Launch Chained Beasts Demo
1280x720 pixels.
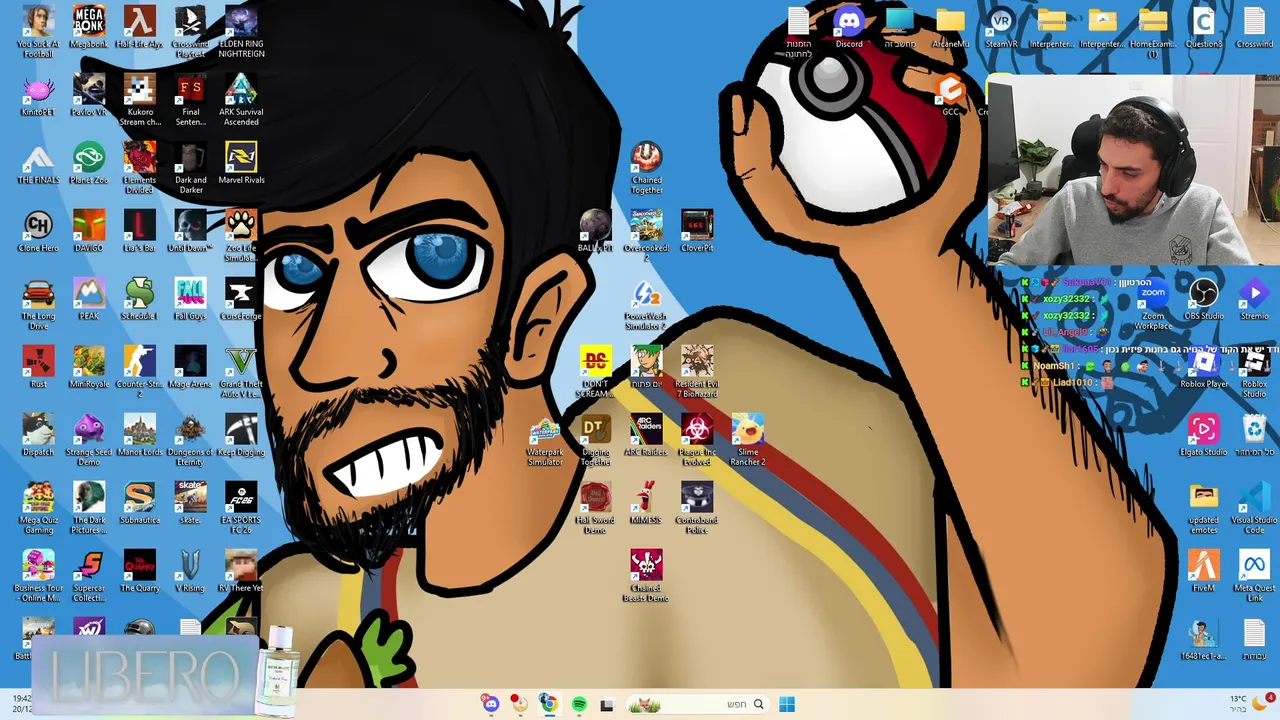click(x=646, y=576)
